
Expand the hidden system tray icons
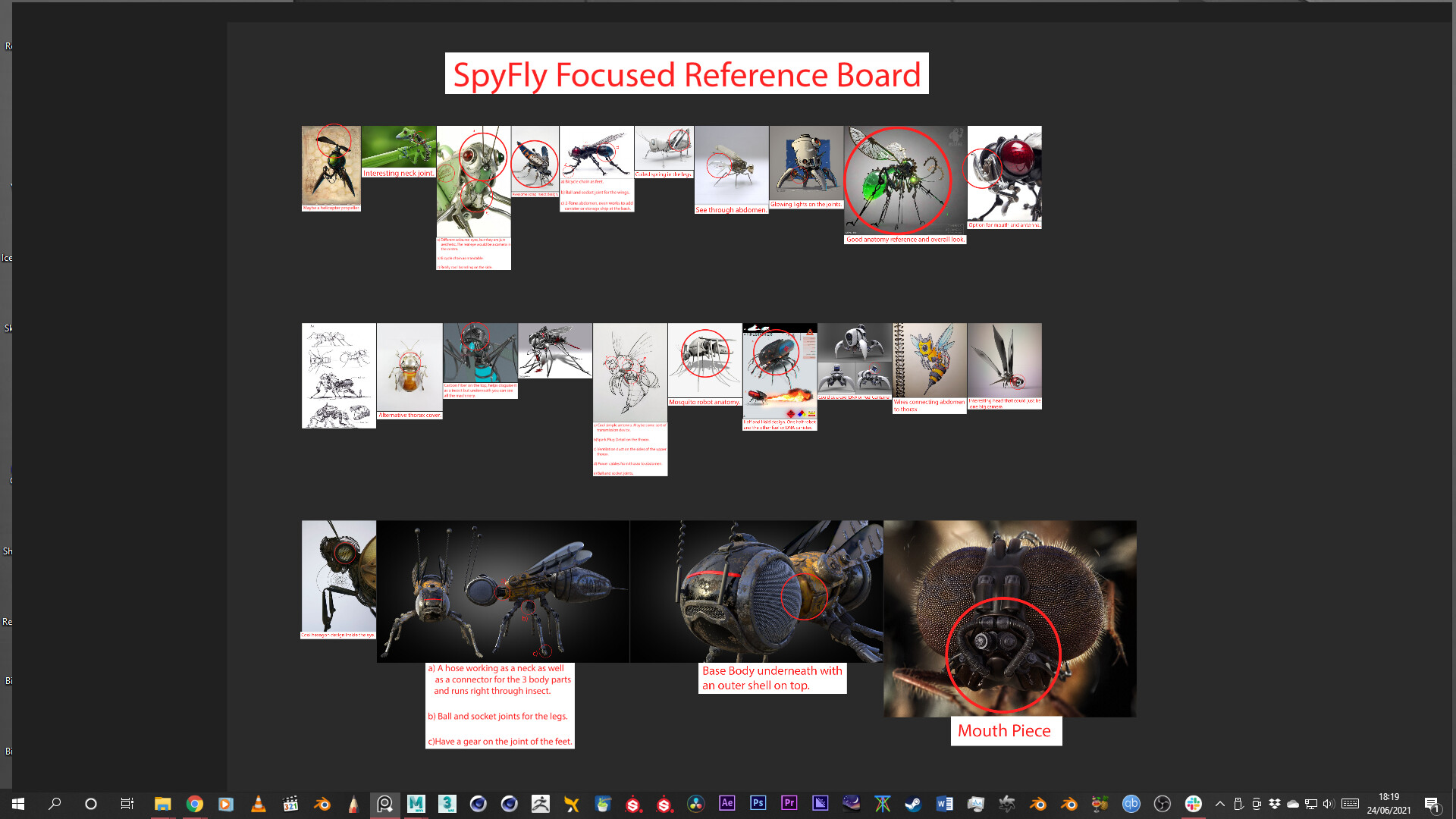point(1219,805)
